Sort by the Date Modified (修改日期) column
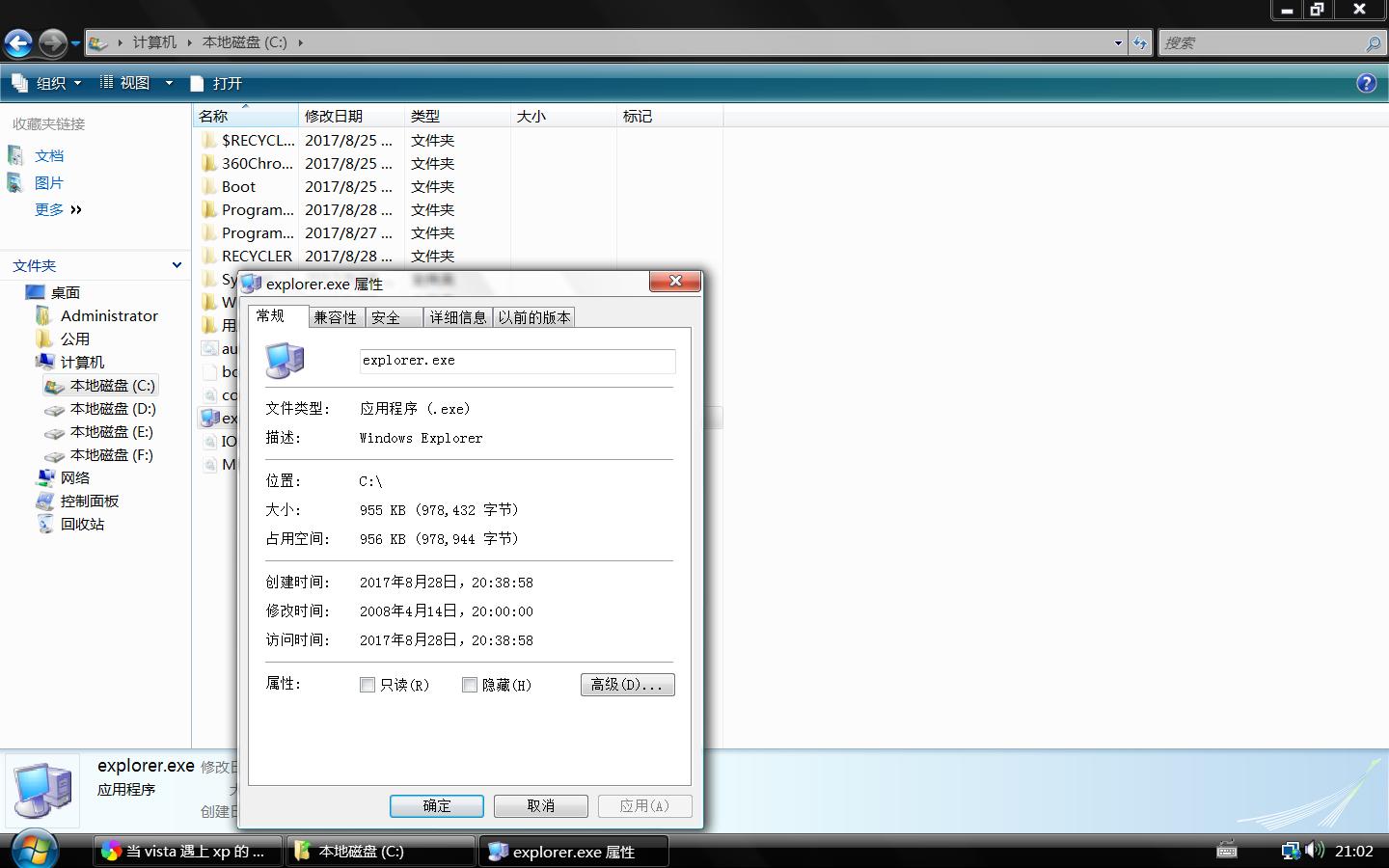Viewport: 1389px width, 868px height. click(351, 116)
